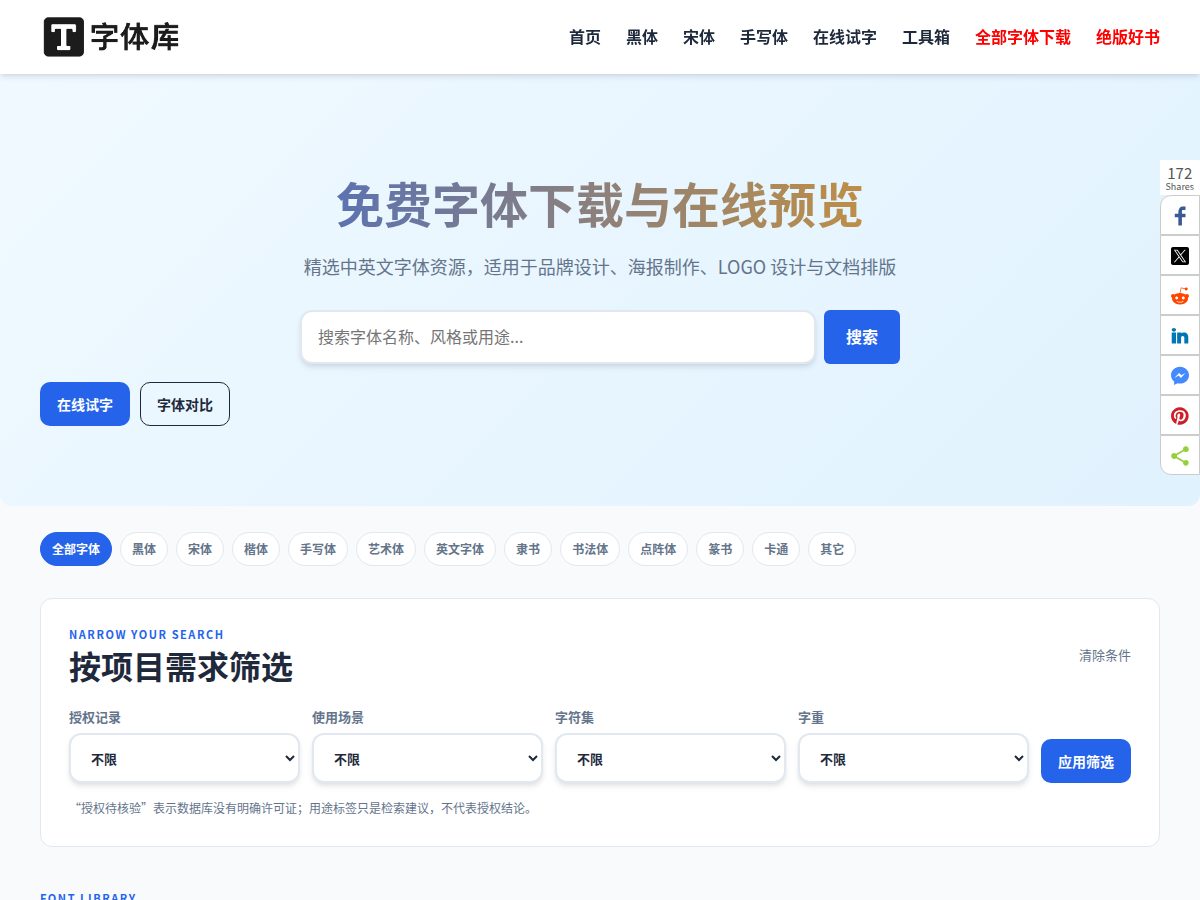Click the 清除条件 link
The width and height of the screenshot is (1200, 900).
point(1105,656)
